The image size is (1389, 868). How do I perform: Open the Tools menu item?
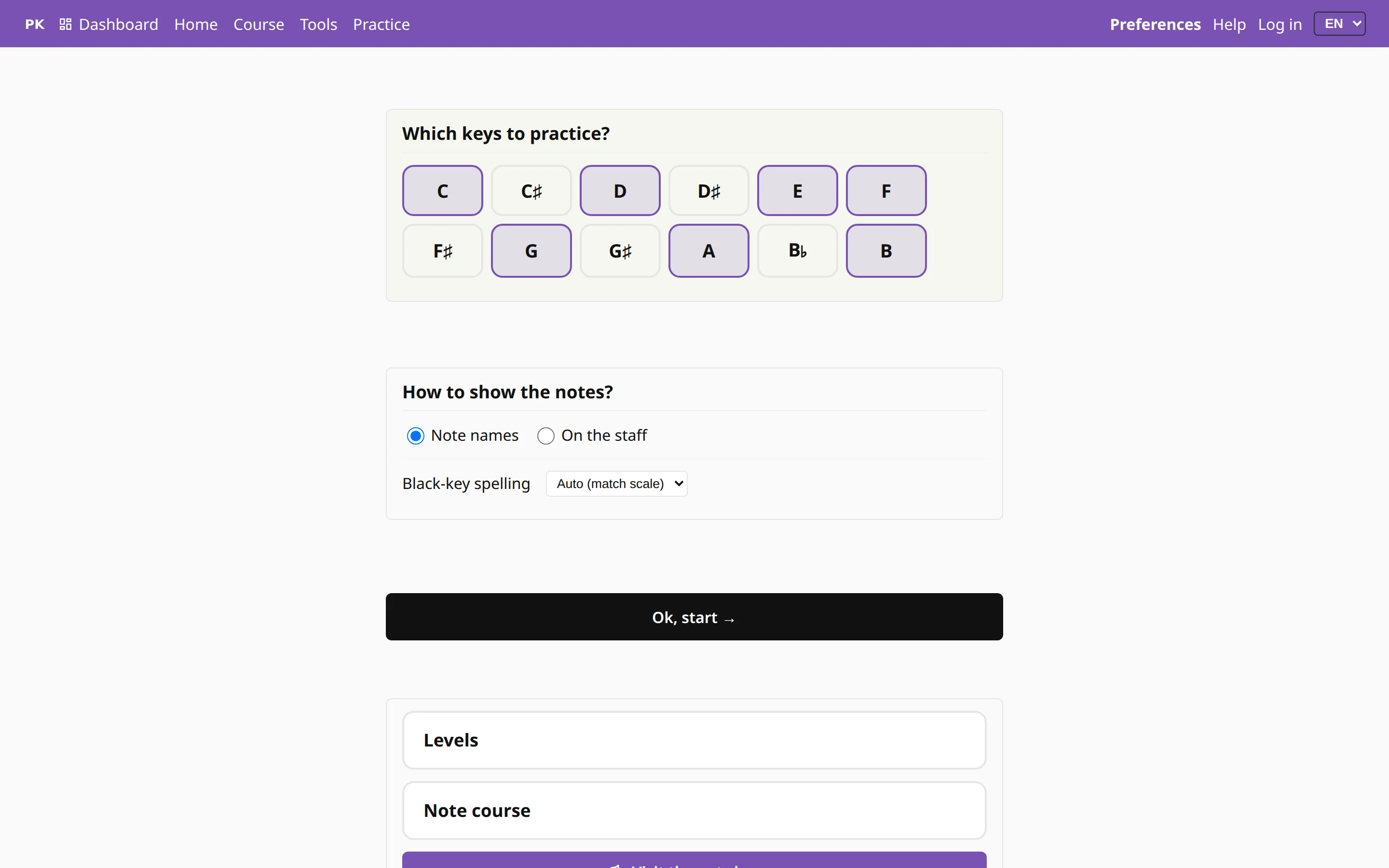318,24
